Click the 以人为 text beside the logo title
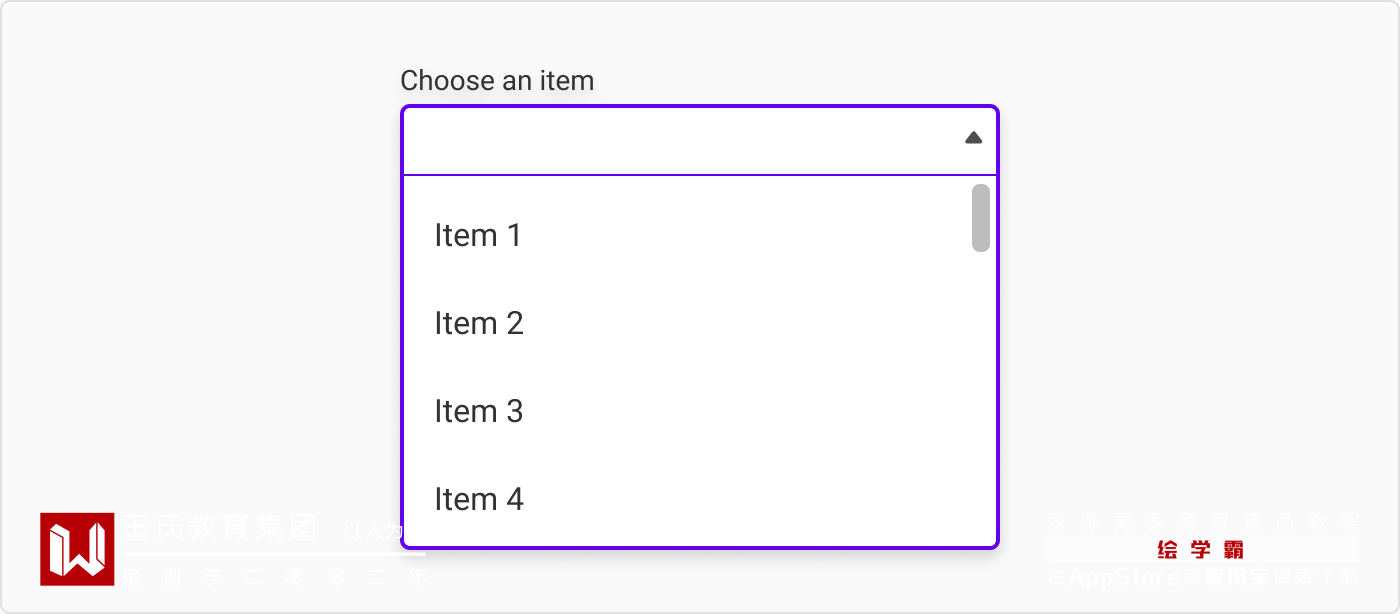Screen dimensions: 1400x614 [x=371, y=531]
